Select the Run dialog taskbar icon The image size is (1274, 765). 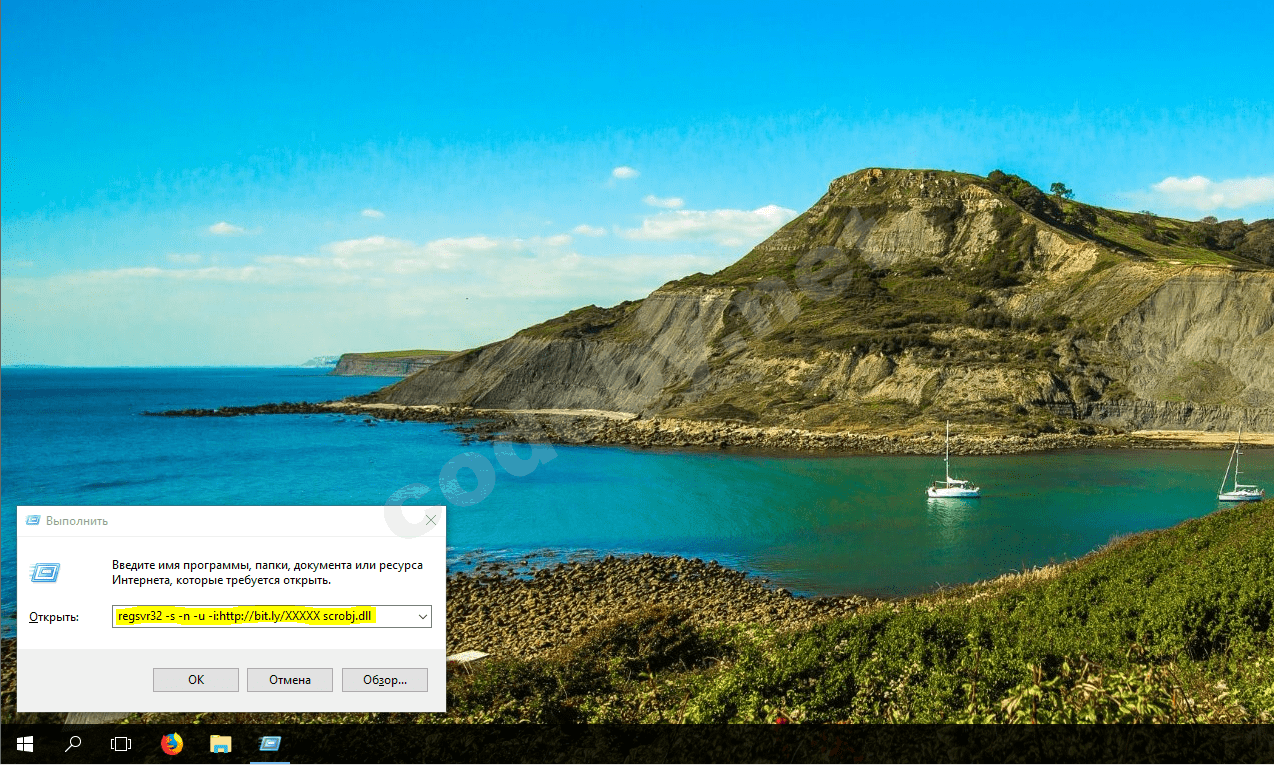pos(269,744)
